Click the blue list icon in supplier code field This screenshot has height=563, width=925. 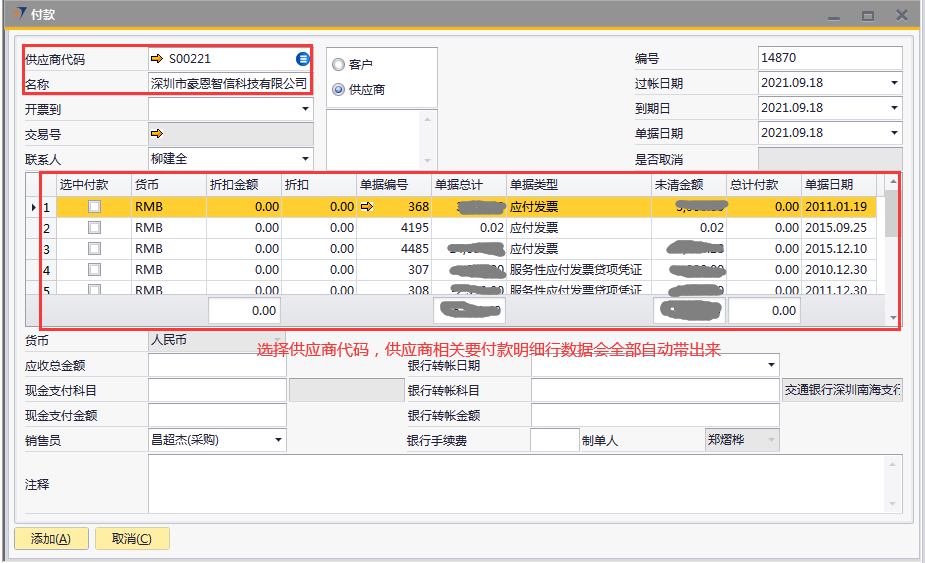pyautogui.click(x=303, y=59)
